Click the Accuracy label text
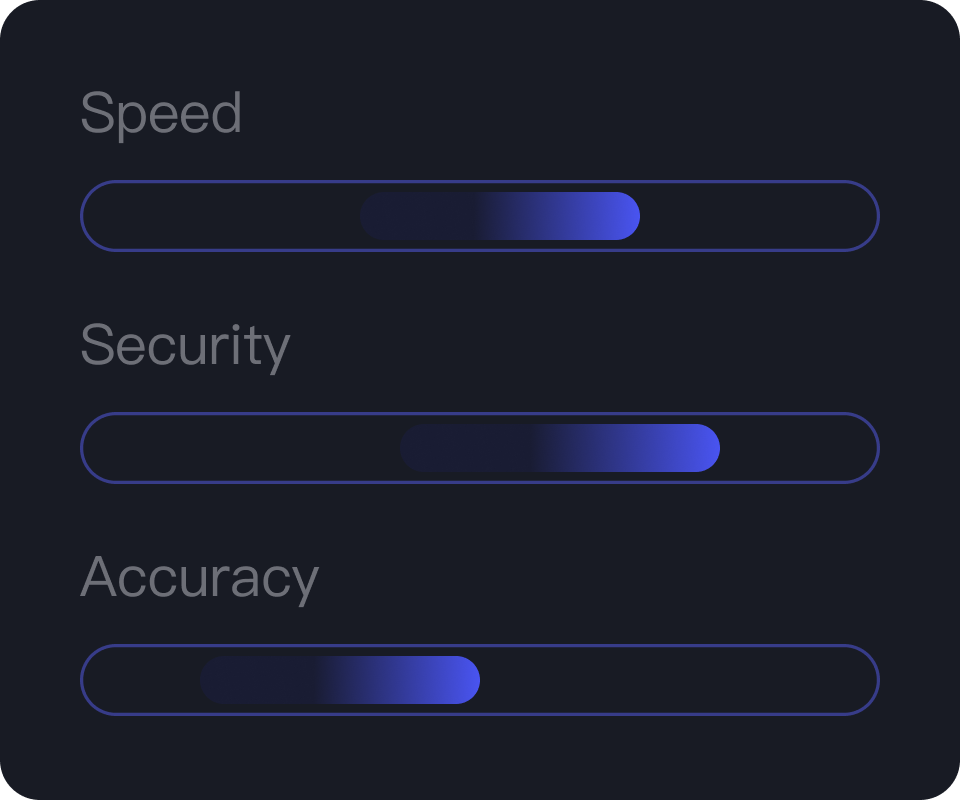This screenshot has height=800, width=960. (x=199, y=578)
